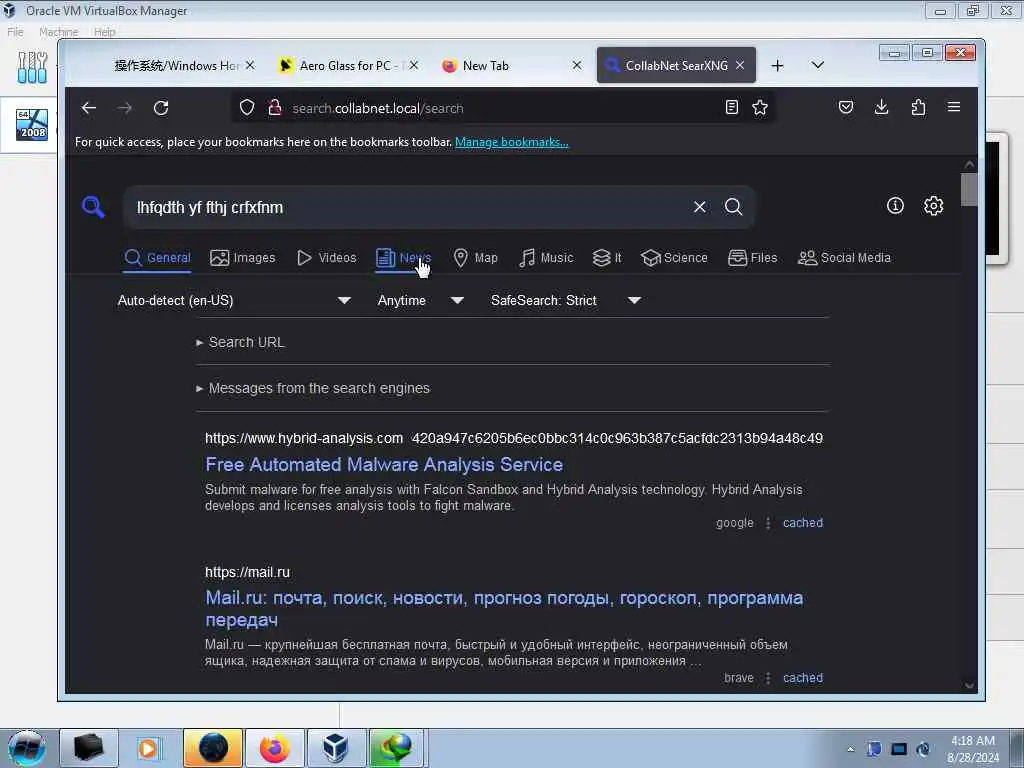Screen dimensions: 1024x768
Task: Open the tracking protection shield icon
Action: (246, 108)
